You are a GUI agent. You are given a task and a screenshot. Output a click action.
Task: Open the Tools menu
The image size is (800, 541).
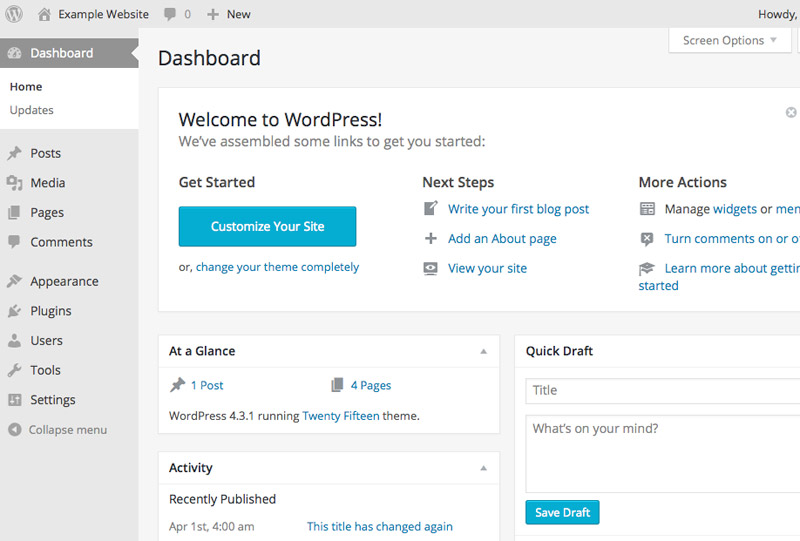45,370
